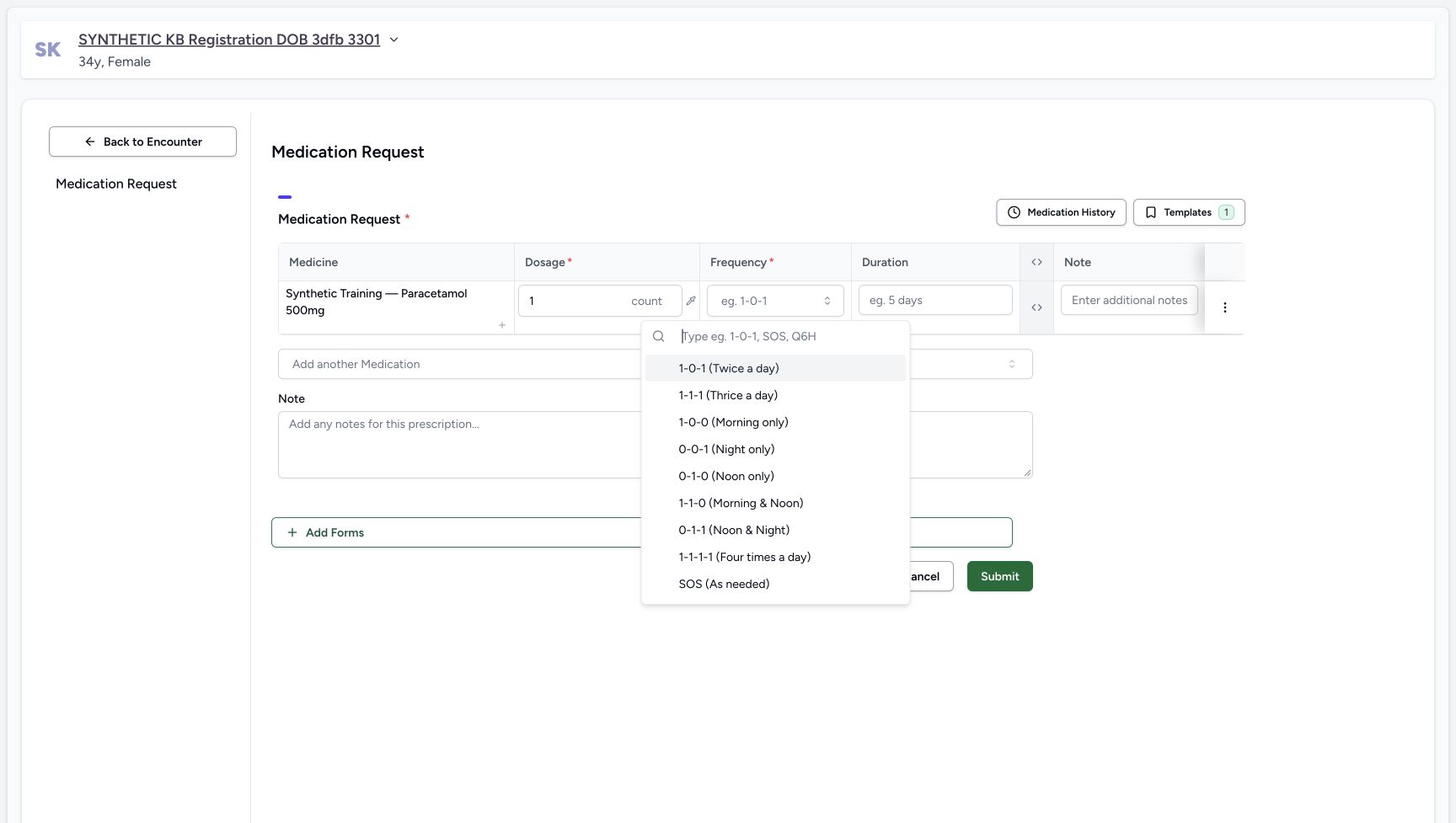This screenshot has width=1456, height=823.
Task: Expand patient name dropdown chevron
Action: [393, 40]
